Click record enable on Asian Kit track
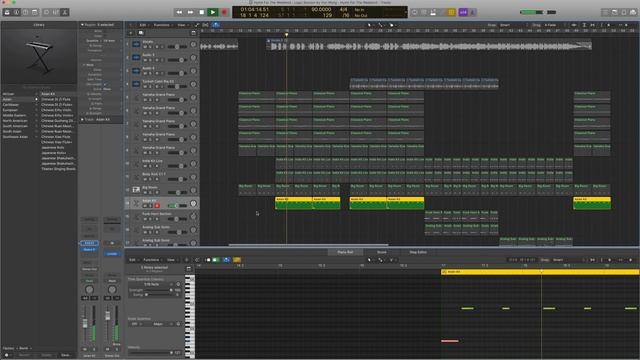The width and height of the screenshot is (640, 360). pos(157,205)
